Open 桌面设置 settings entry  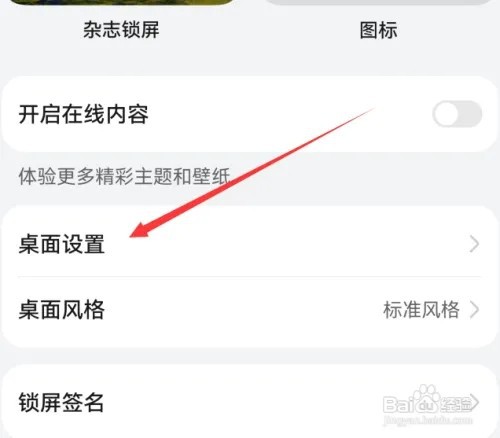click(249, 244)
